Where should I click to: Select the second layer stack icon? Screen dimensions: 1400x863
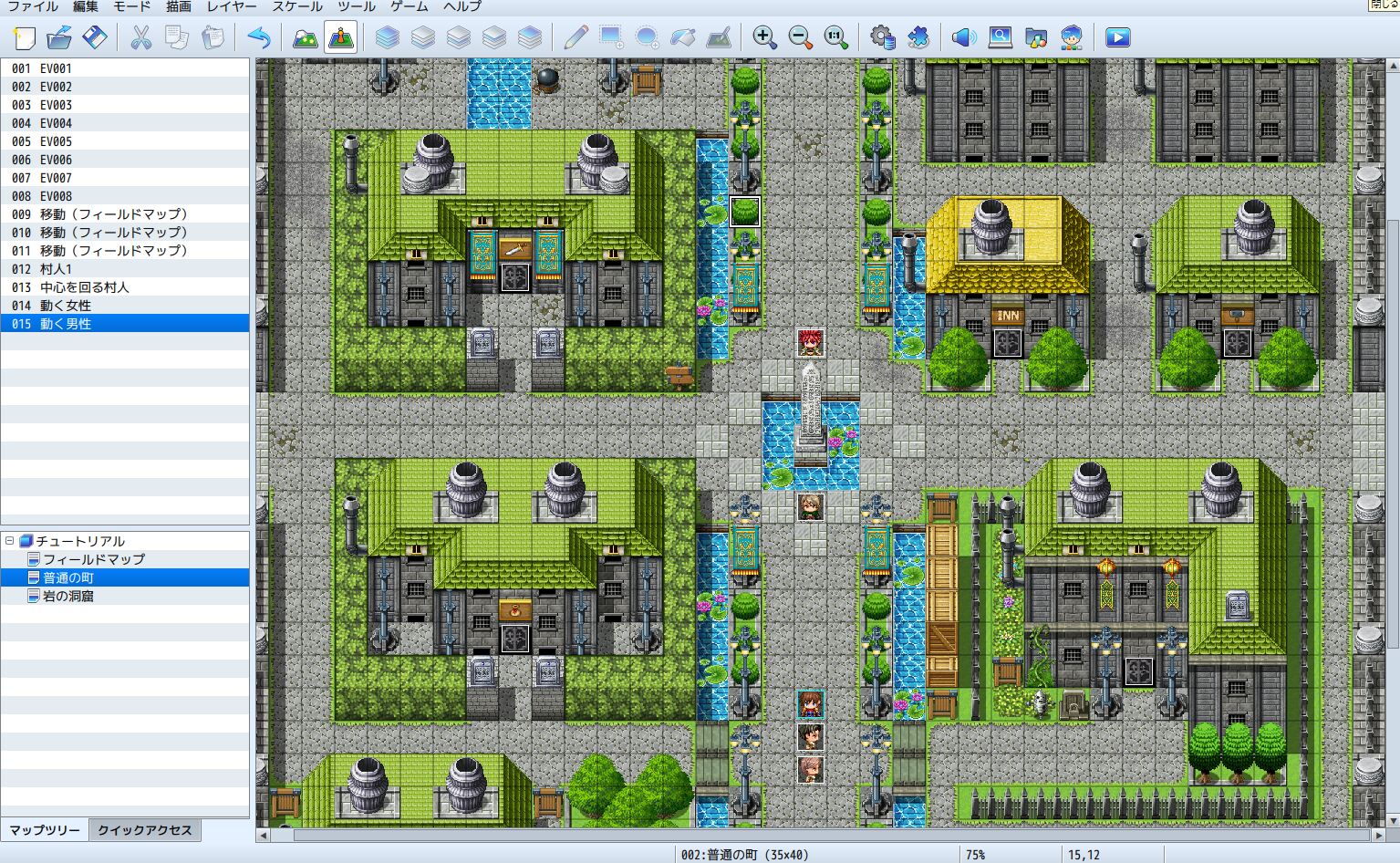point(423,37)
